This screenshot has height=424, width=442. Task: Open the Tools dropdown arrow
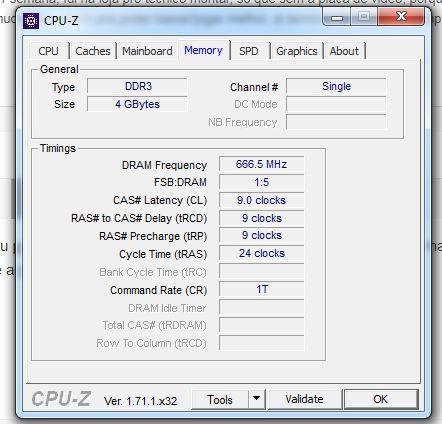(x=256, y=399)
